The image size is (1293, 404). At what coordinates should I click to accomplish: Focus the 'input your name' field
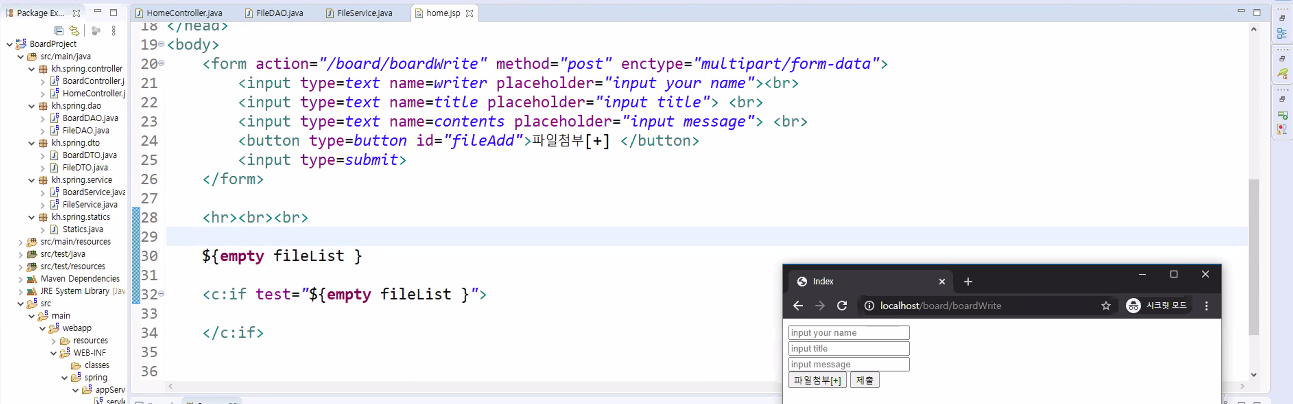(x=848, y=333)
